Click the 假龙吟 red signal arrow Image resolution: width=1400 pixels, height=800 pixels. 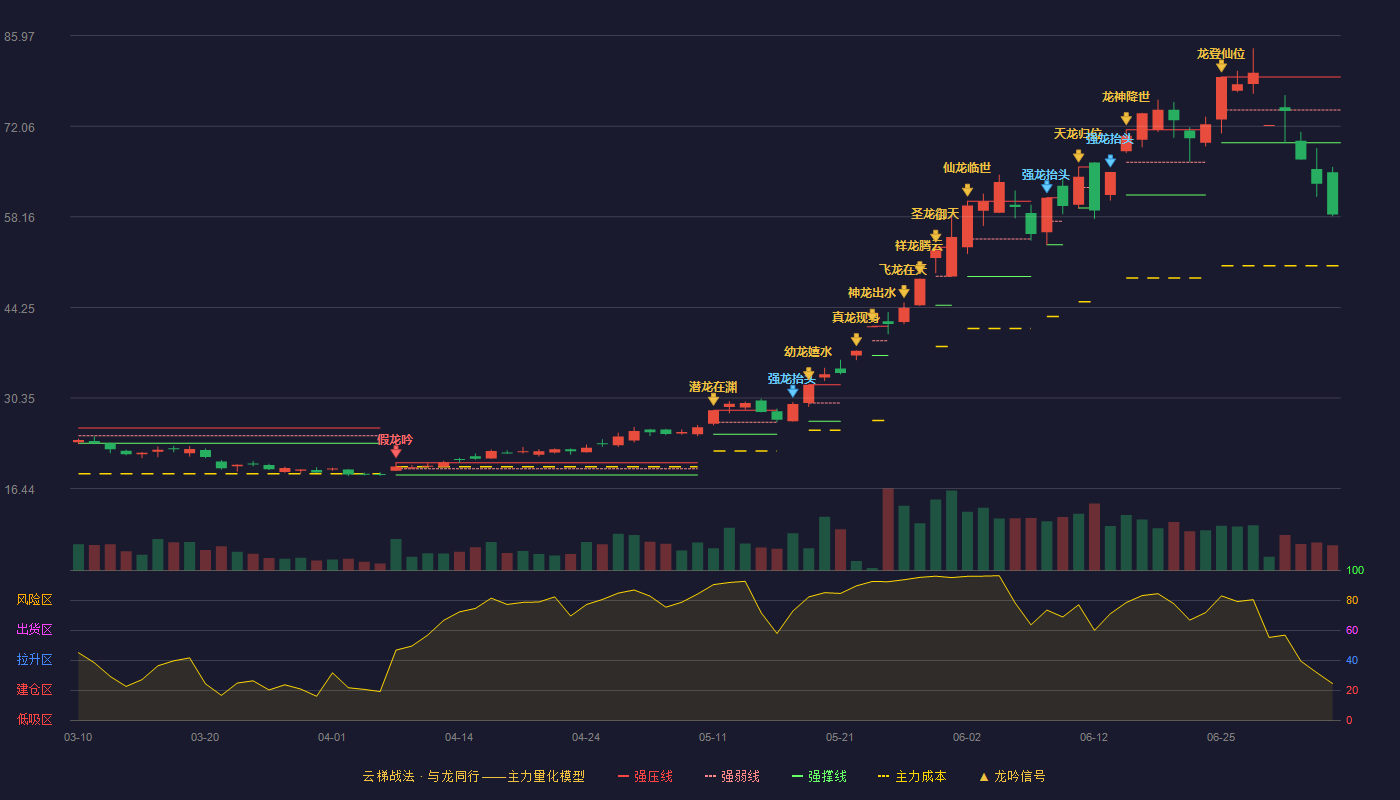coord(396,452)
